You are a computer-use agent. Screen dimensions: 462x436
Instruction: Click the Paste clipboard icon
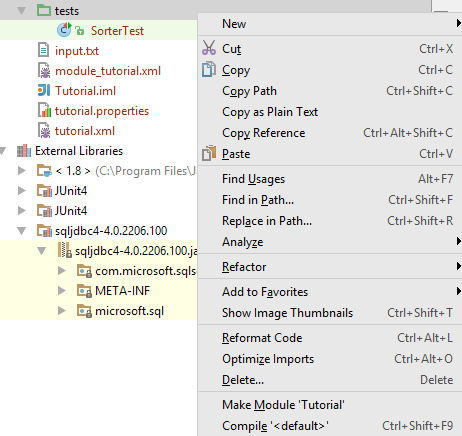click(x=209, y=153)
